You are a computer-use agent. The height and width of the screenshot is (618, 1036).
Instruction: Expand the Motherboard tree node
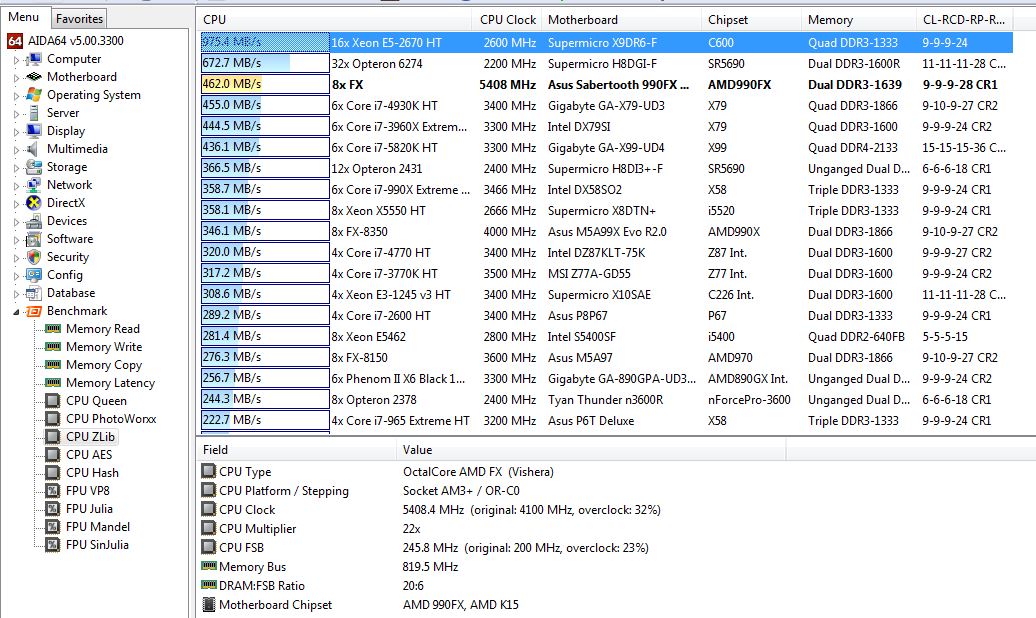click(x=17, y=78)
